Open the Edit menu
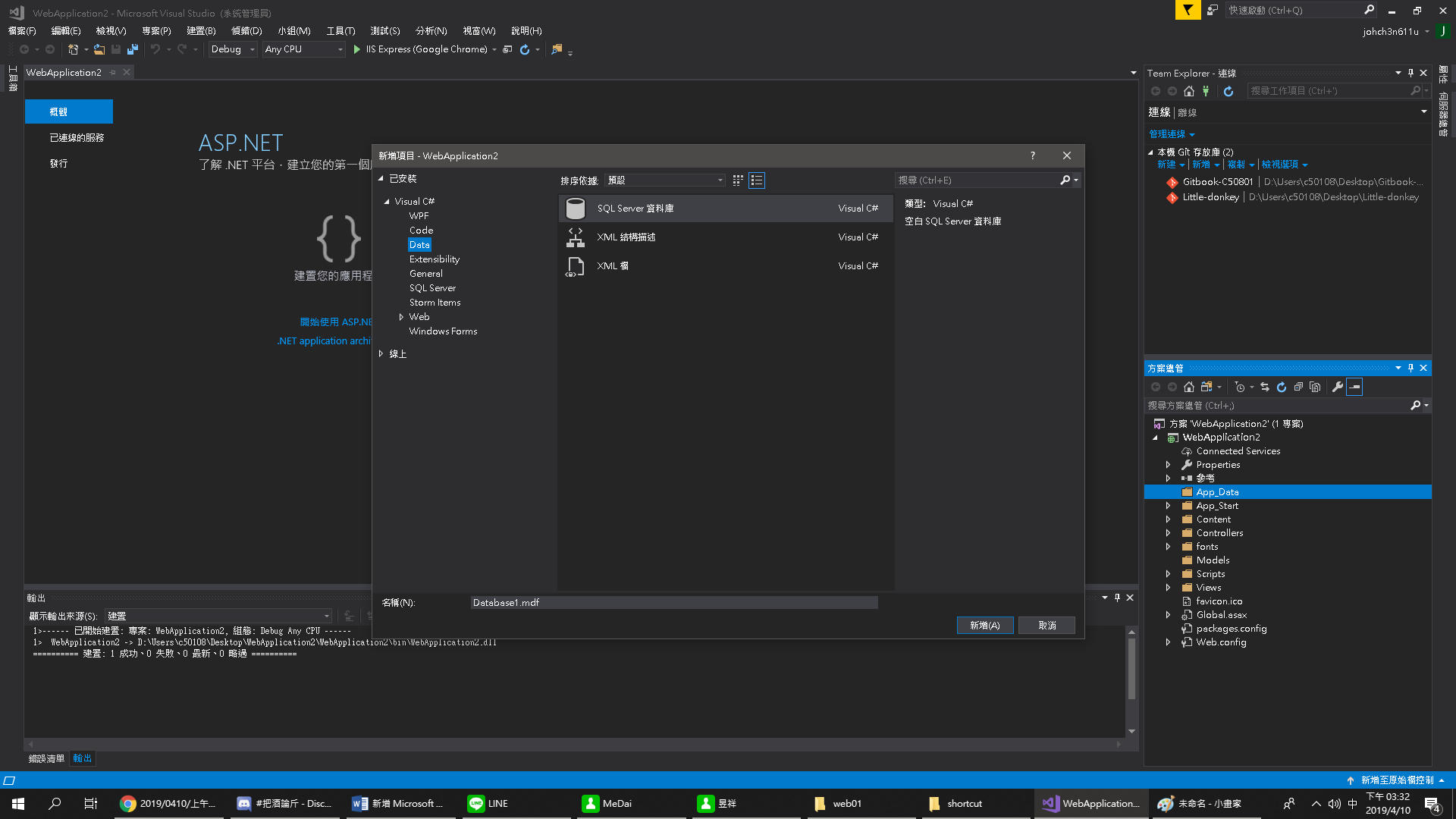 pyautogui.click(x=66, y=31)
